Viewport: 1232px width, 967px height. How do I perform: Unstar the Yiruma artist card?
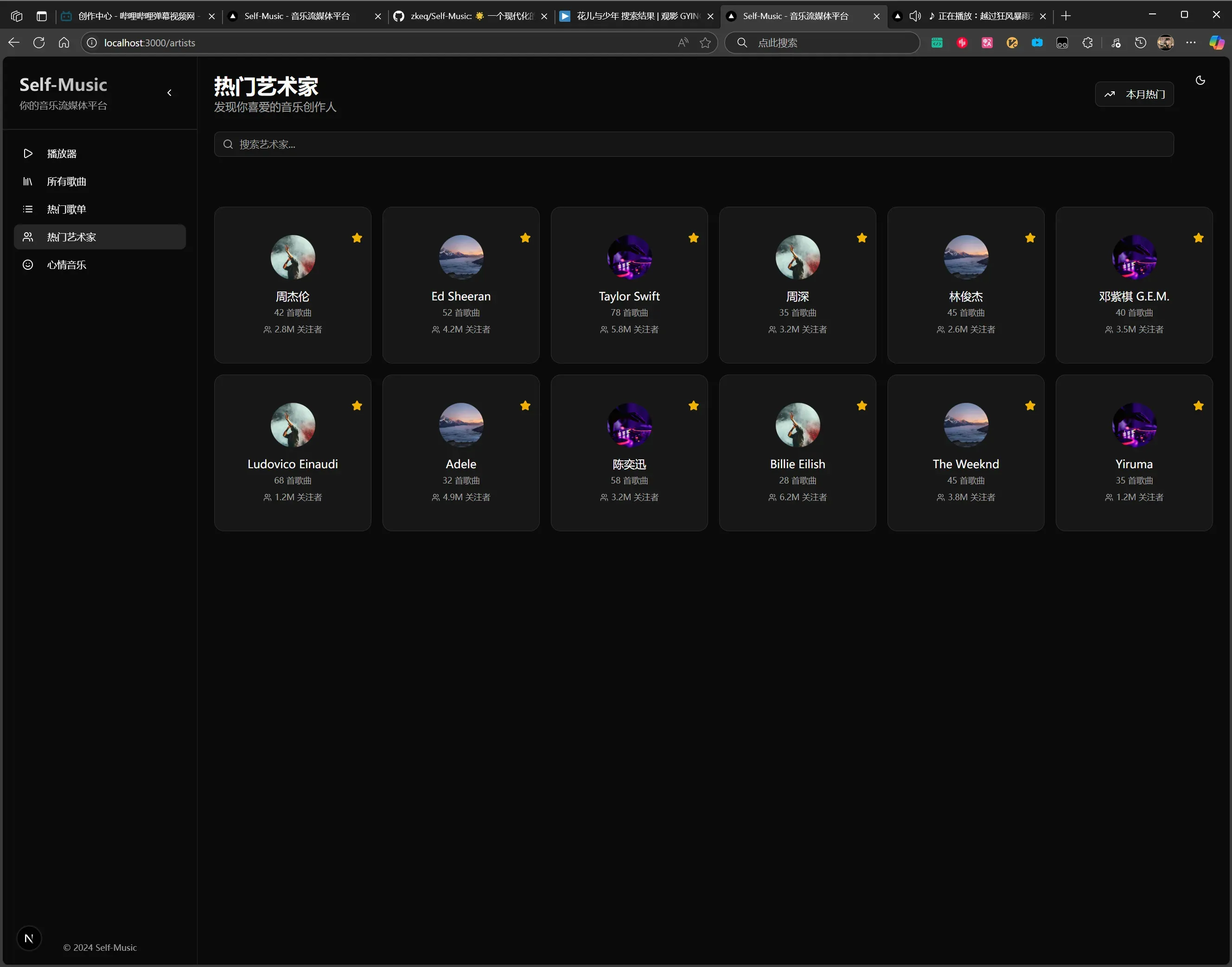point(1198,405)
